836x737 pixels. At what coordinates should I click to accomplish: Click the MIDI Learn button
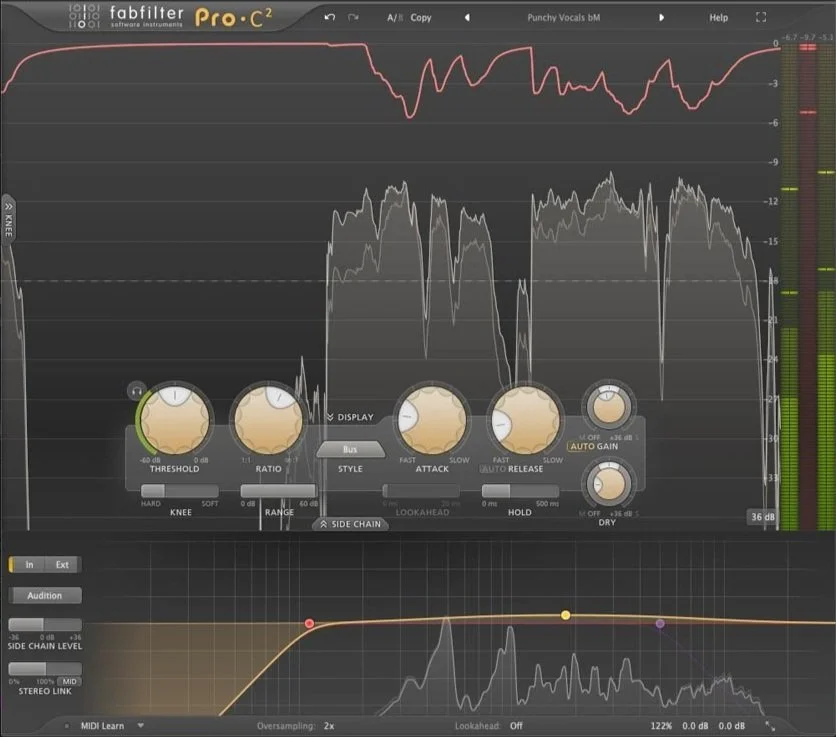pos(102,726)
